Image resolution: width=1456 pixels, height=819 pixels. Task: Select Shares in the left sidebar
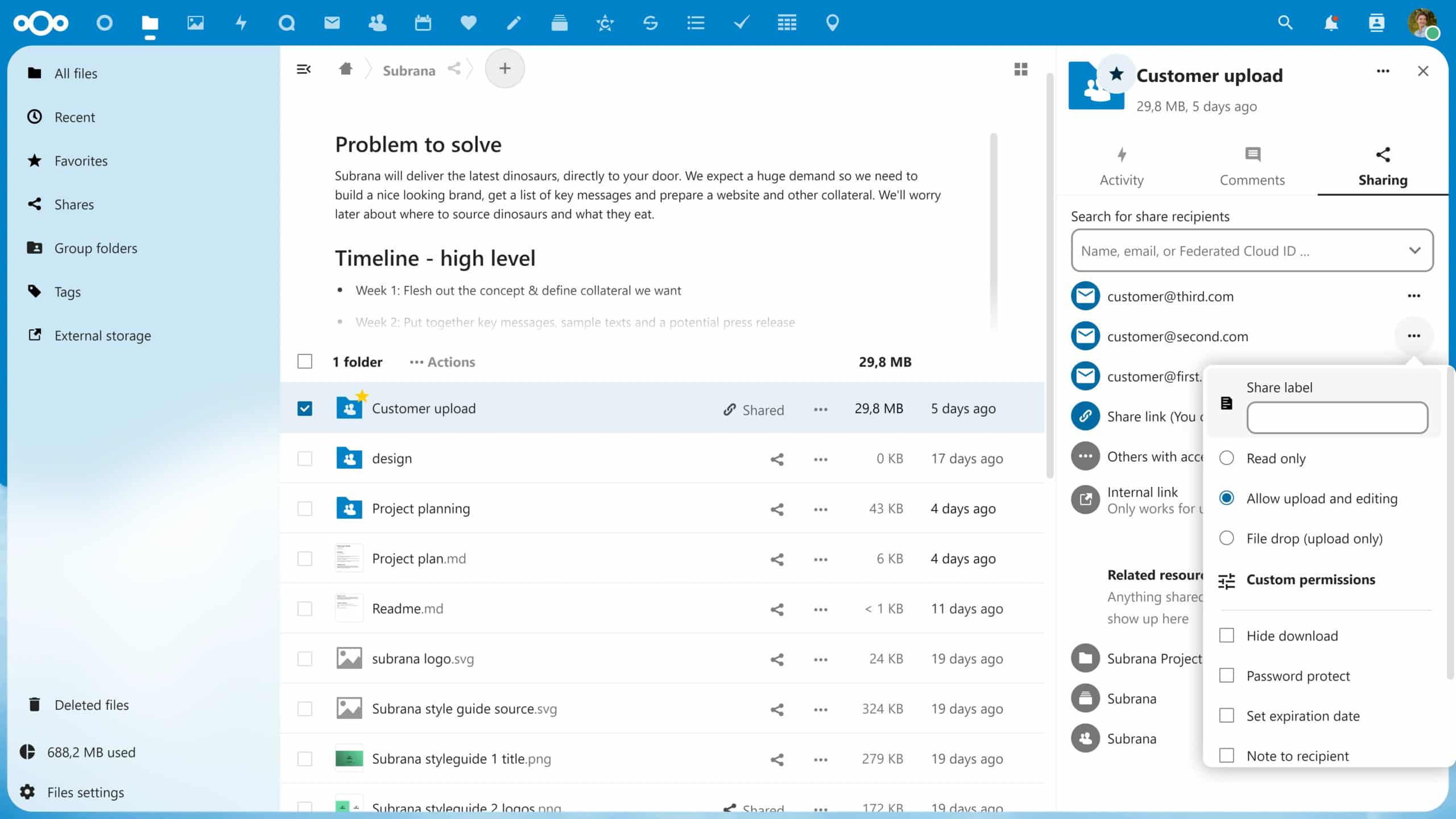74,204
